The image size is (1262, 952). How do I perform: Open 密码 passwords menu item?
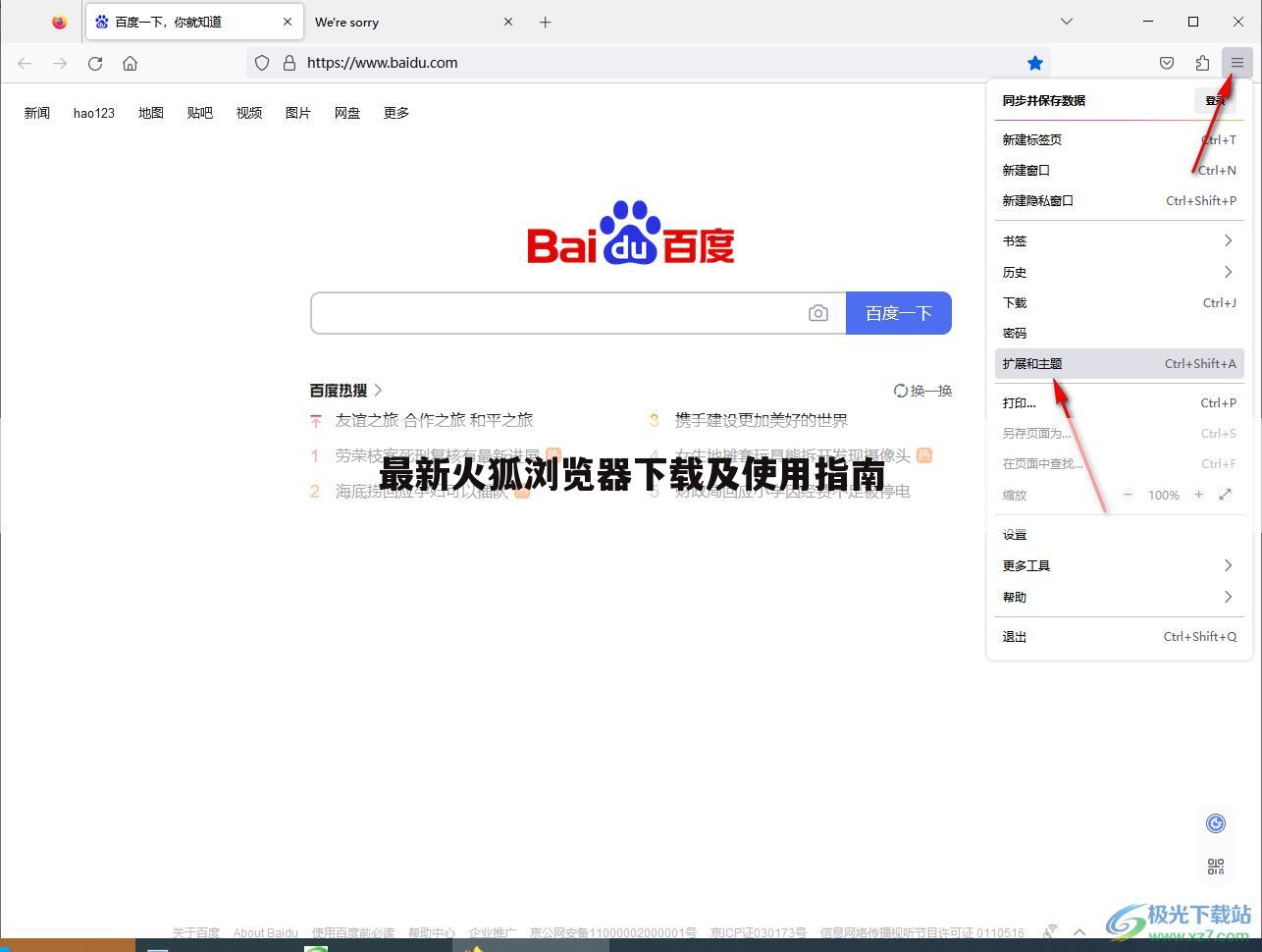(x=1119, y=334)
